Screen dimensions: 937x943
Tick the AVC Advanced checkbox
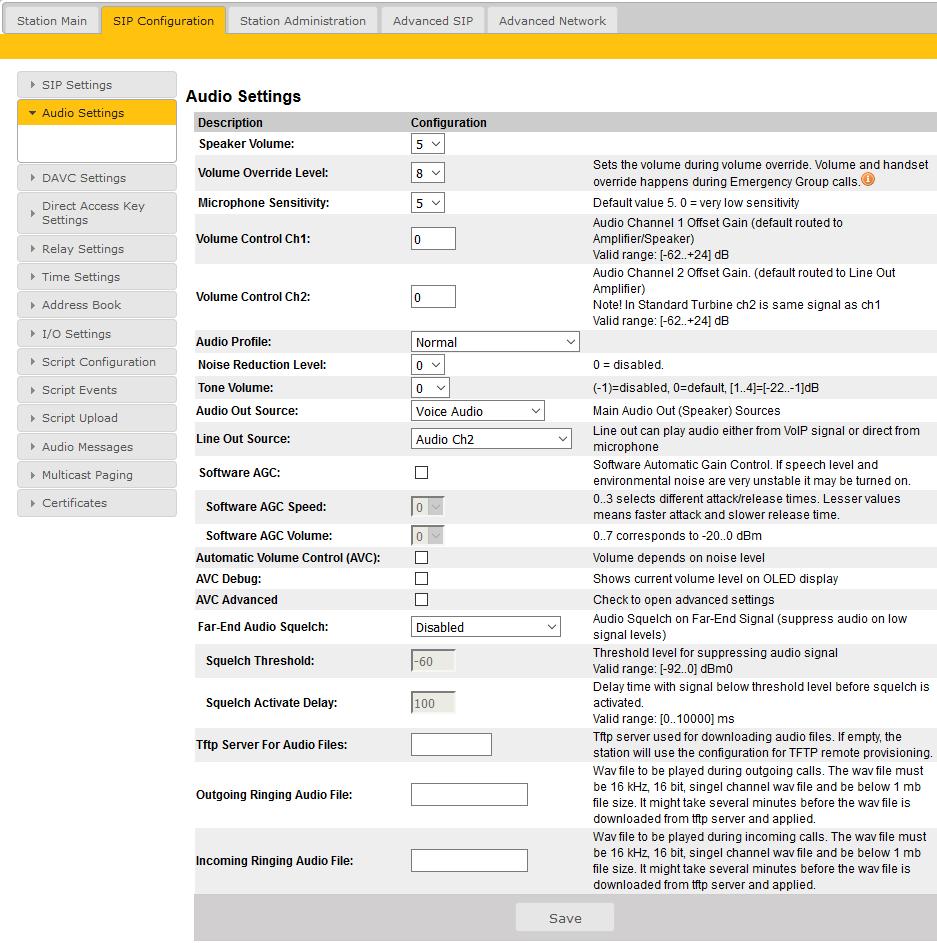coord(421,599)
